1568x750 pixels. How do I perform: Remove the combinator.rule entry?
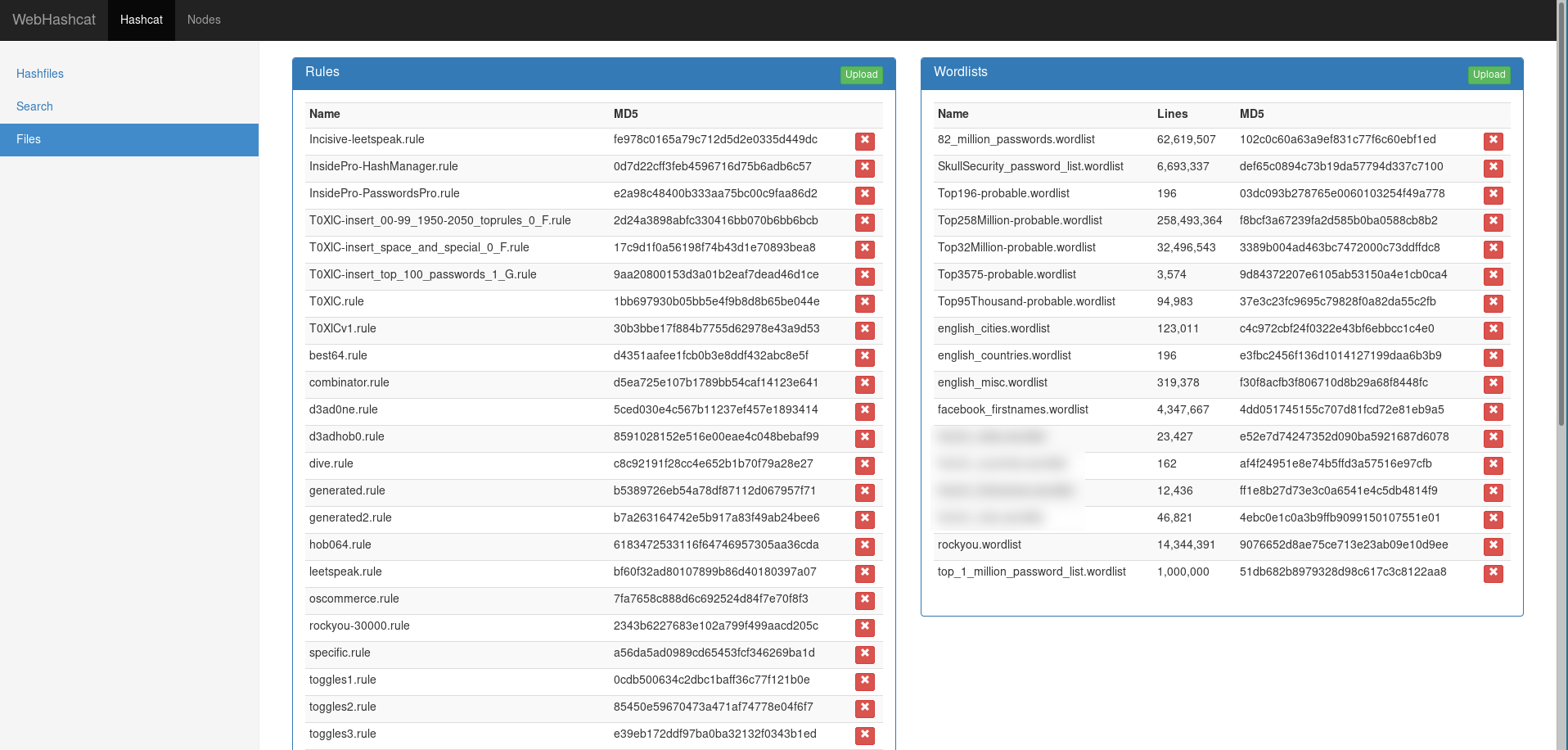tap(864, 385)
